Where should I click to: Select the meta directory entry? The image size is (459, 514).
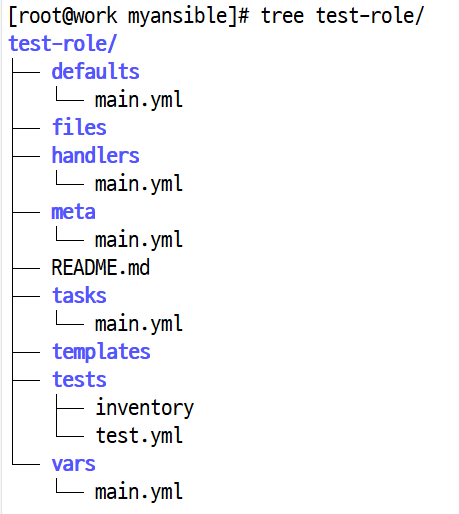[x=73, y=212]
